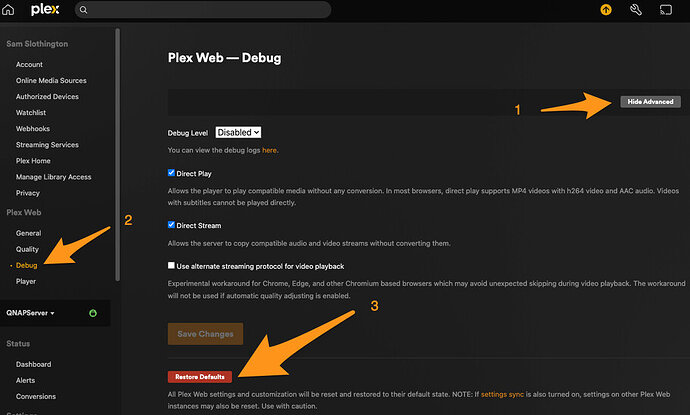Open Conversions under Status
The height and width of the screenshot is (415, 690).
36,397
